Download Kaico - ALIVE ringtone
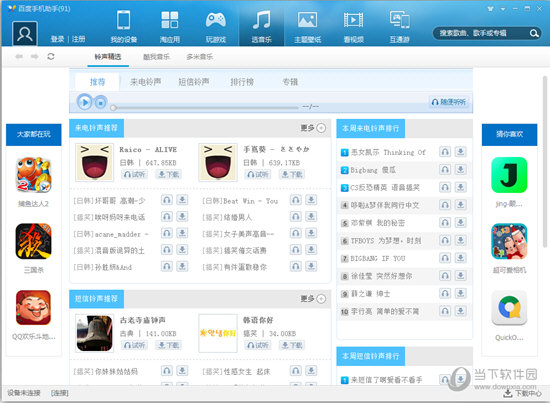The height and width of the screenshot is (403, 550). pos(168,174)
